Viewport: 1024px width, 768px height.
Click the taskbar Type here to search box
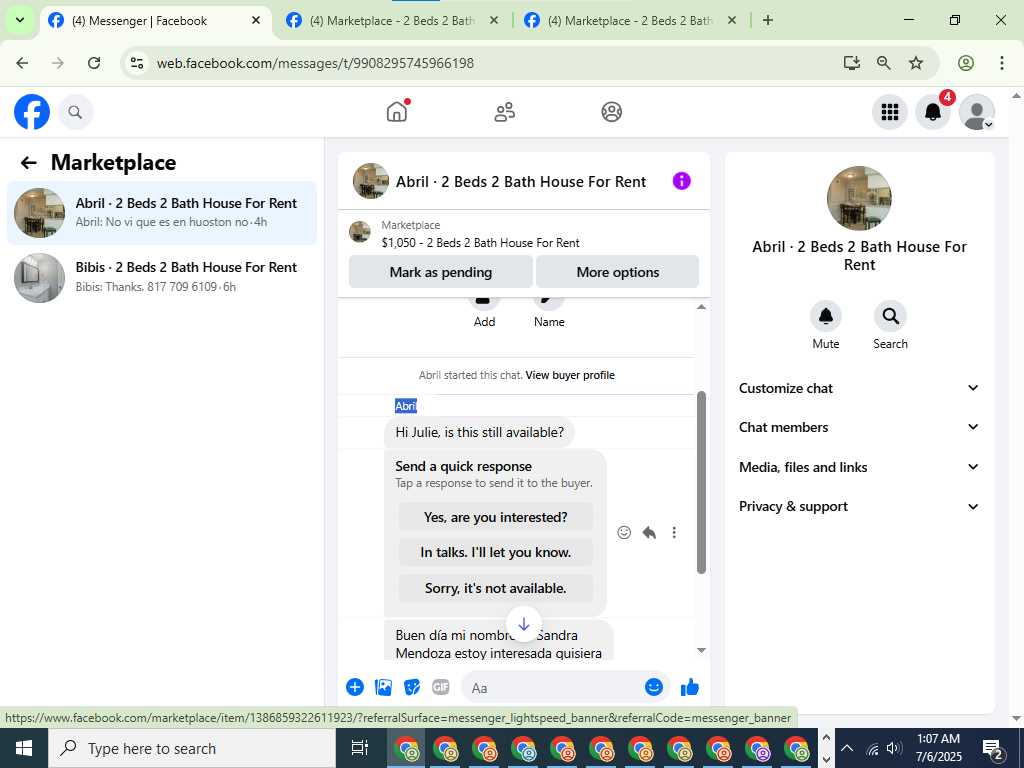(191, 748)
